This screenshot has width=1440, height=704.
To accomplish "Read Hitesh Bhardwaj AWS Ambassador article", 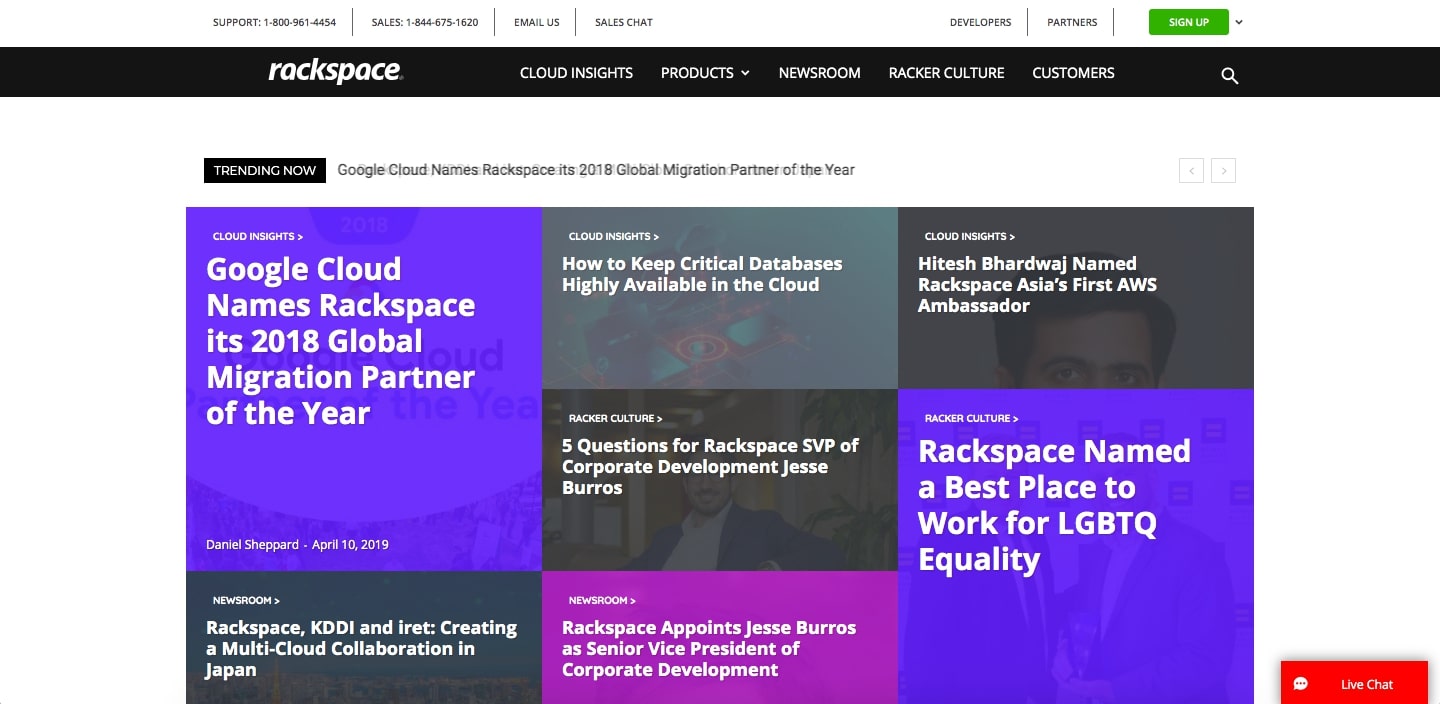I will click(x=1037, y=285).
